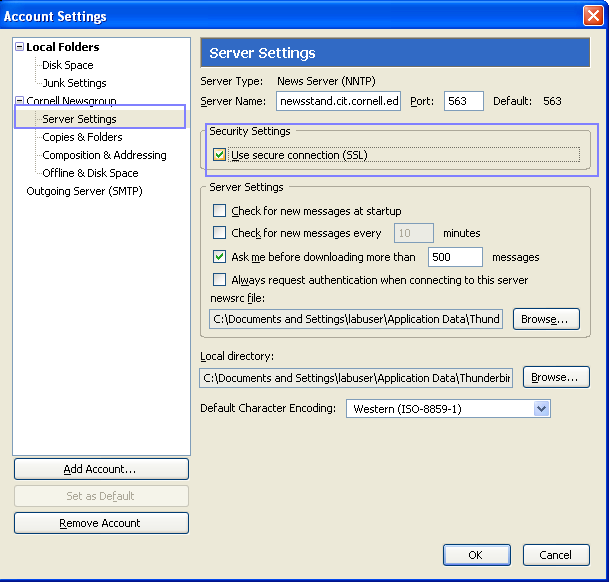Click the Add Account button
The image size is (612, 586).
tap(101, 469)
